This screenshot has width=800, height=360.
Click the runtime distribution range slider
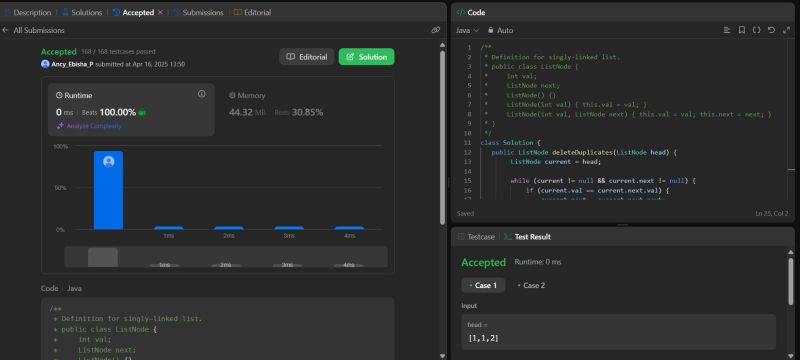[x=226, y=257]
